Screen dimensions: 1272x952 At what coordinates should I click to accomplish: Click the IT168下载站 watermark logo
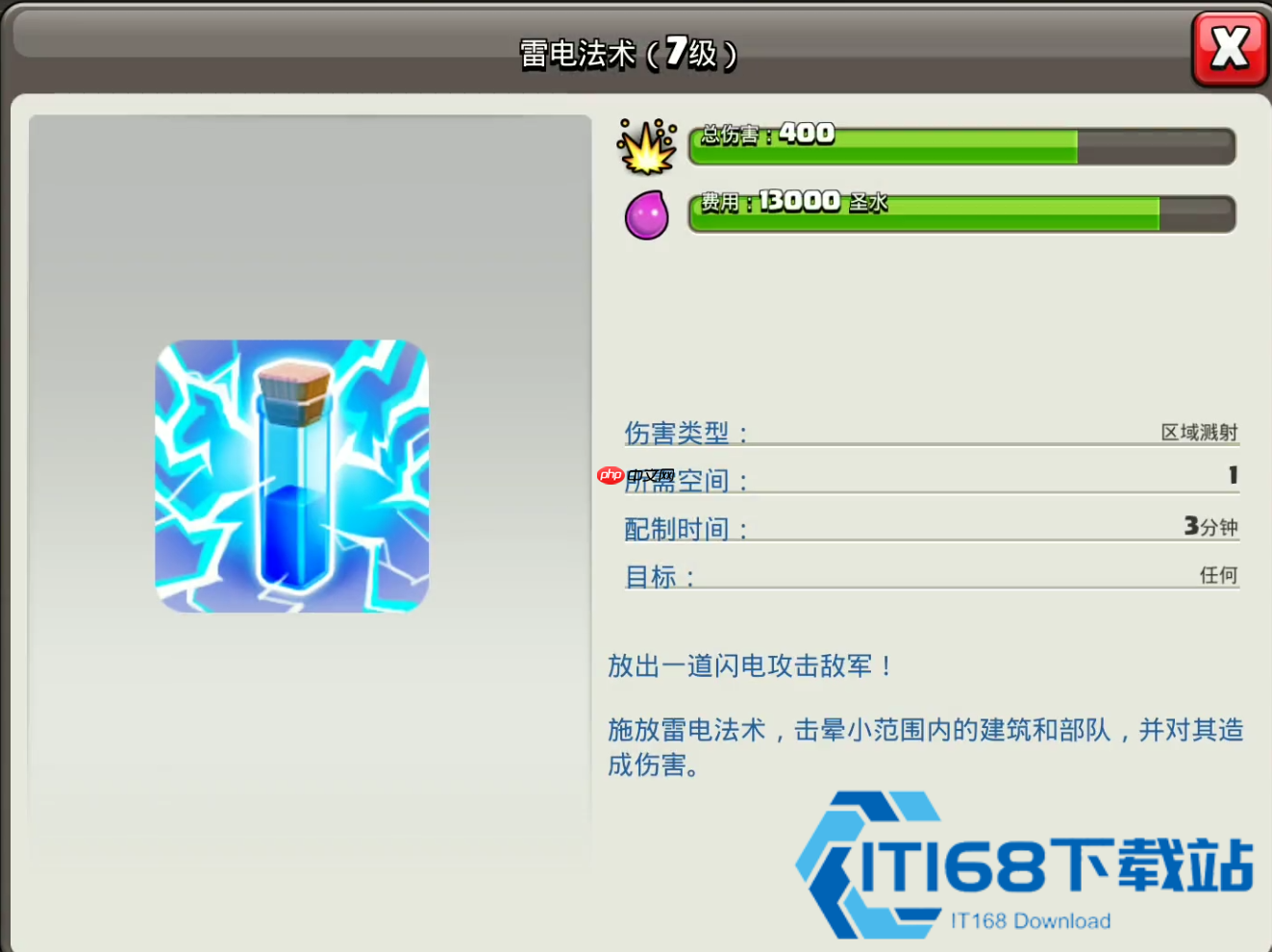pos(1025,864)
